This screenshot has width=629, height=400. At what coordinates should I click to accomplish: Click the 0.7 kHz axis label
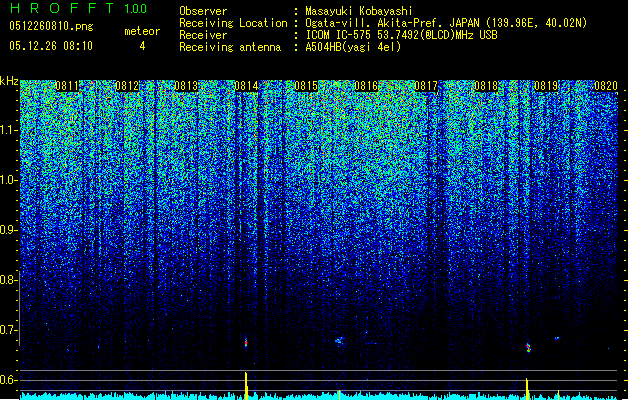pyautogui.click(x=8, y=330)
